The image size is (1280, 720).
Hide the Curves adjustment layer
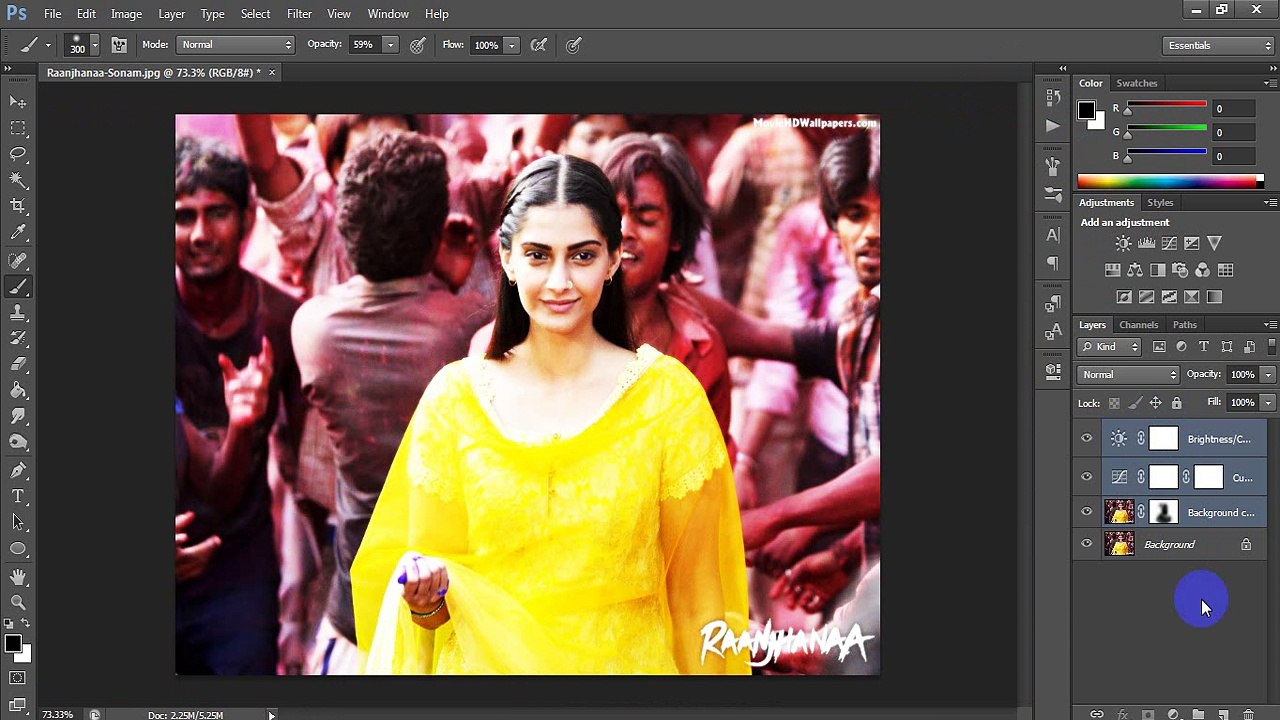[x=1087, y=477]
